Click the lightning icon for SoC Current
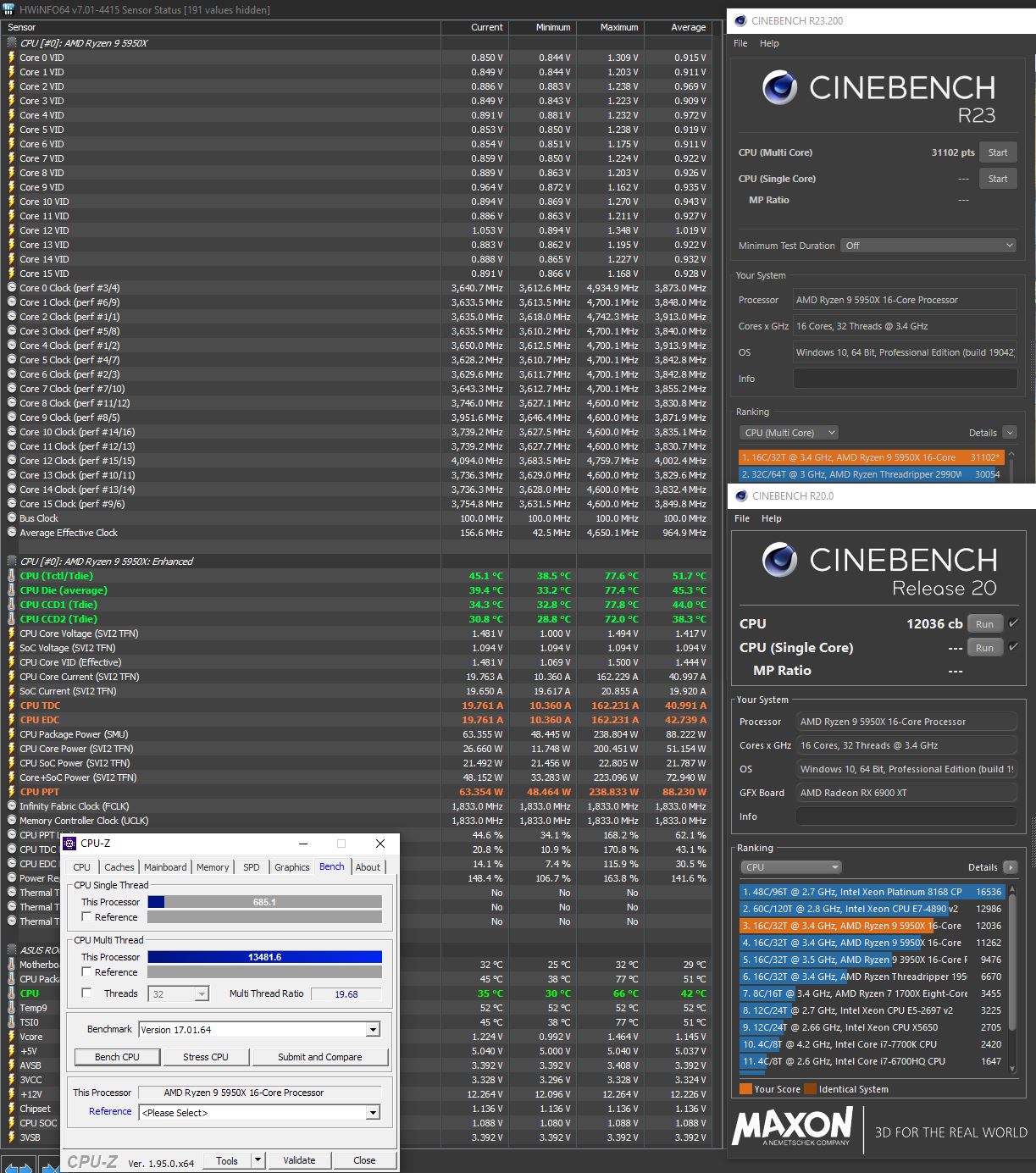This screenshot has height=1173, width=1036. 11,691
